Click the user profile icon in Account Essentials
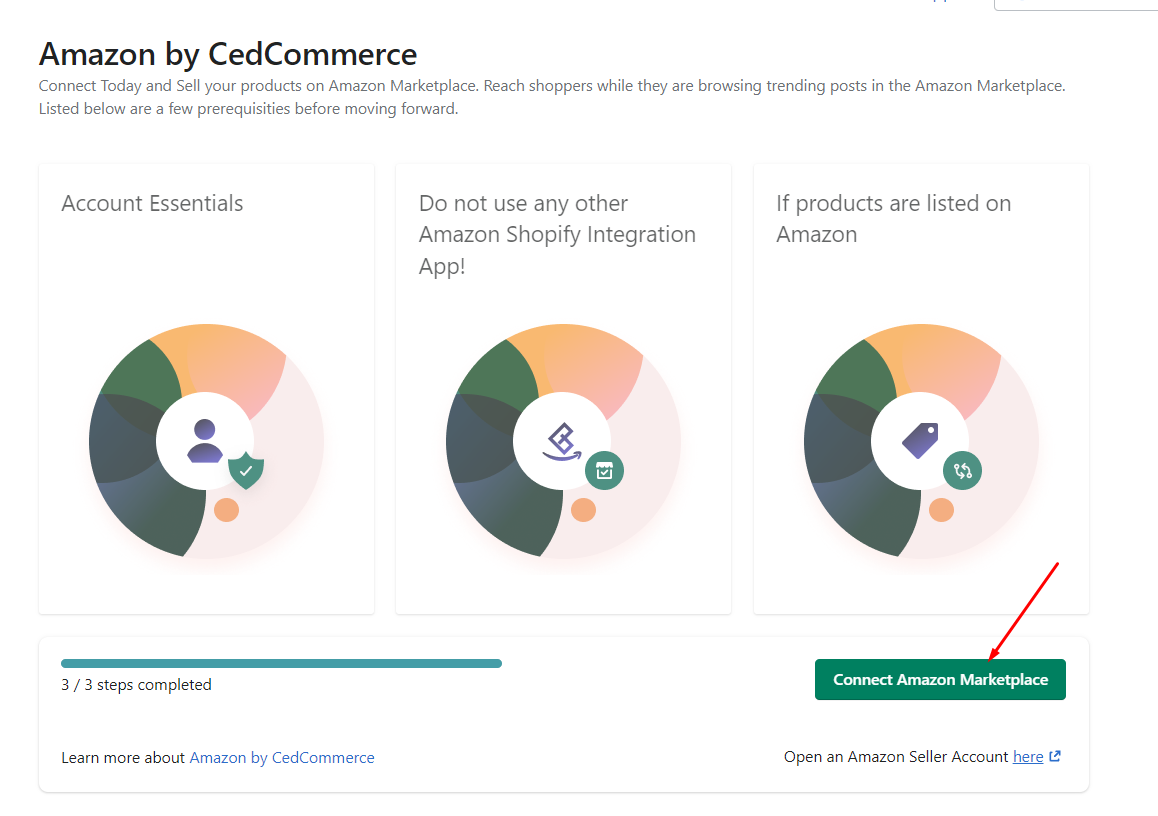 pos(205,441)
